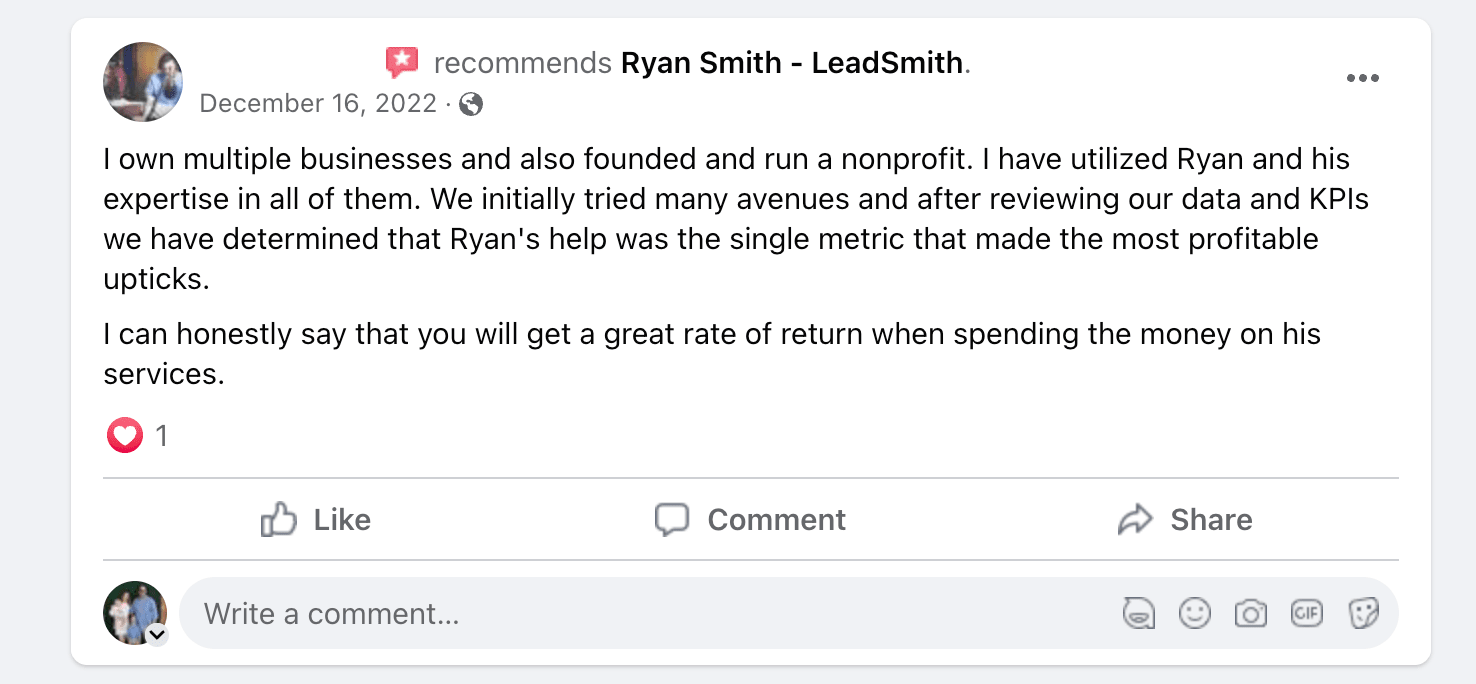Expand the commenting profile switcher arrow
Image resolution: width=1476 pixels, height=684 pixels.
point(157,634)
